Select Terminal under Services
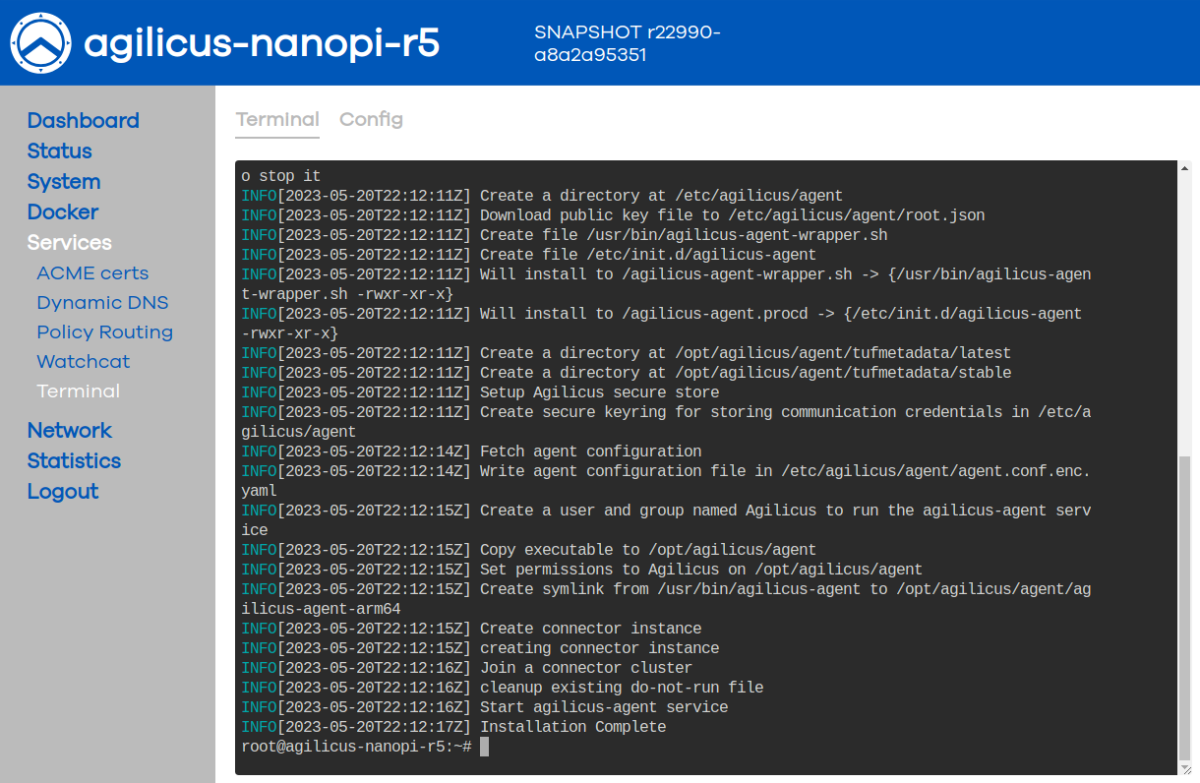Image resolution: width=1200 pixels, height=783 pixels. 78,391
